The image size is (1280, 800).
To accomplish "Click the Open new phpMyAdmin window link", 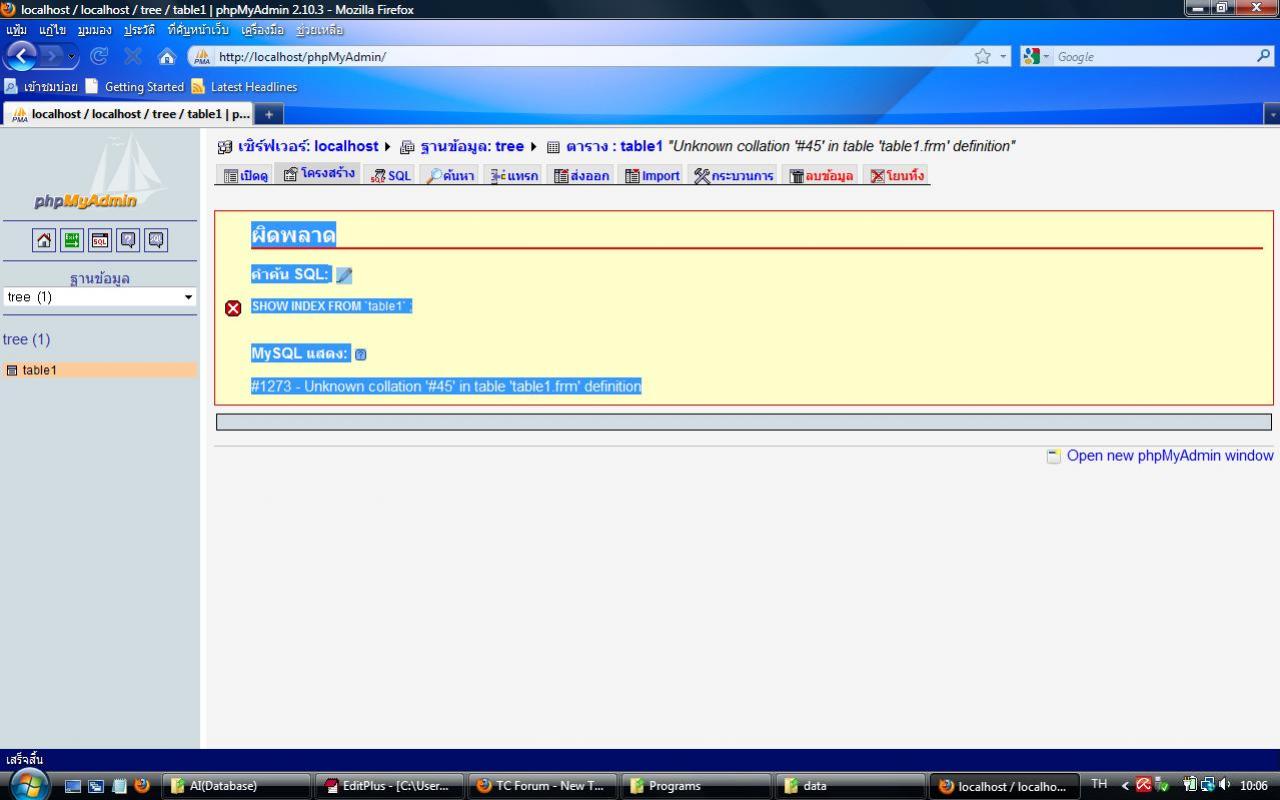I will tap(1170, 456).
